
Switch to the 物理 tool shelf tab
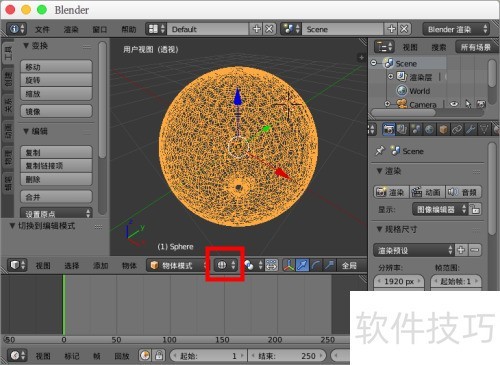(8, 157)
